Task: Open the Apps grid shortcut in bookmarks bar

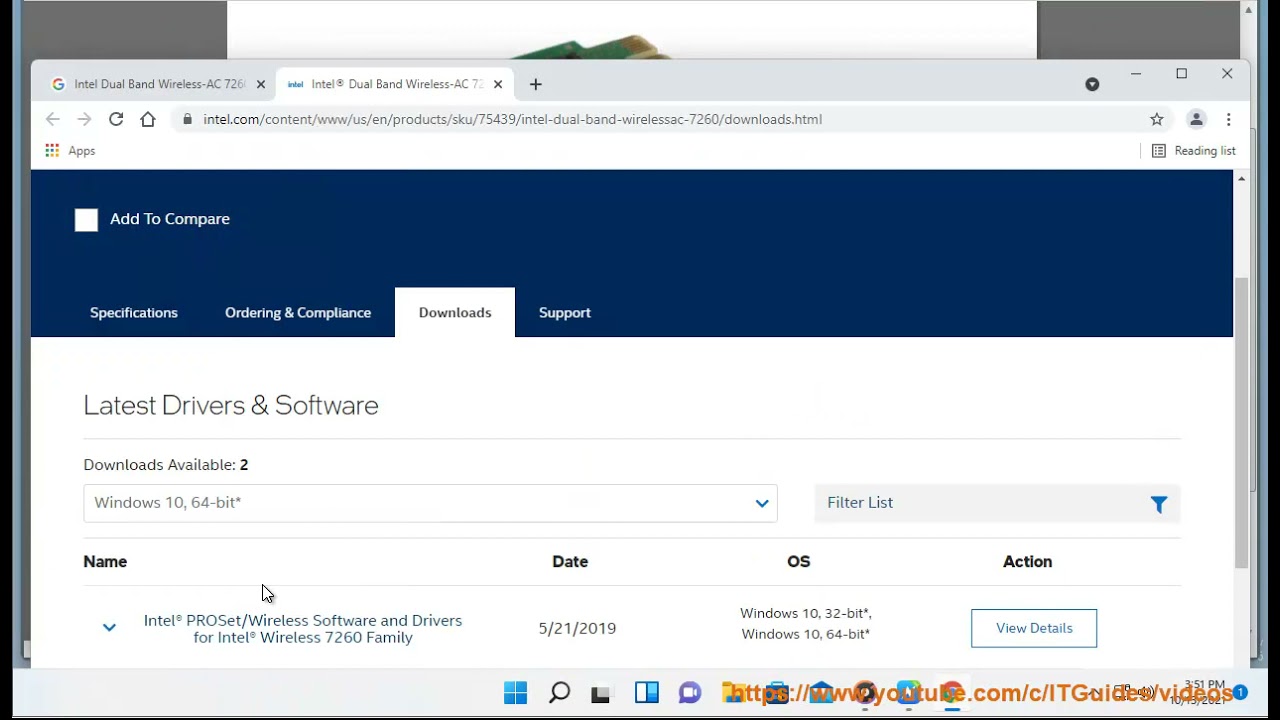Action: [x=69, y=151]
